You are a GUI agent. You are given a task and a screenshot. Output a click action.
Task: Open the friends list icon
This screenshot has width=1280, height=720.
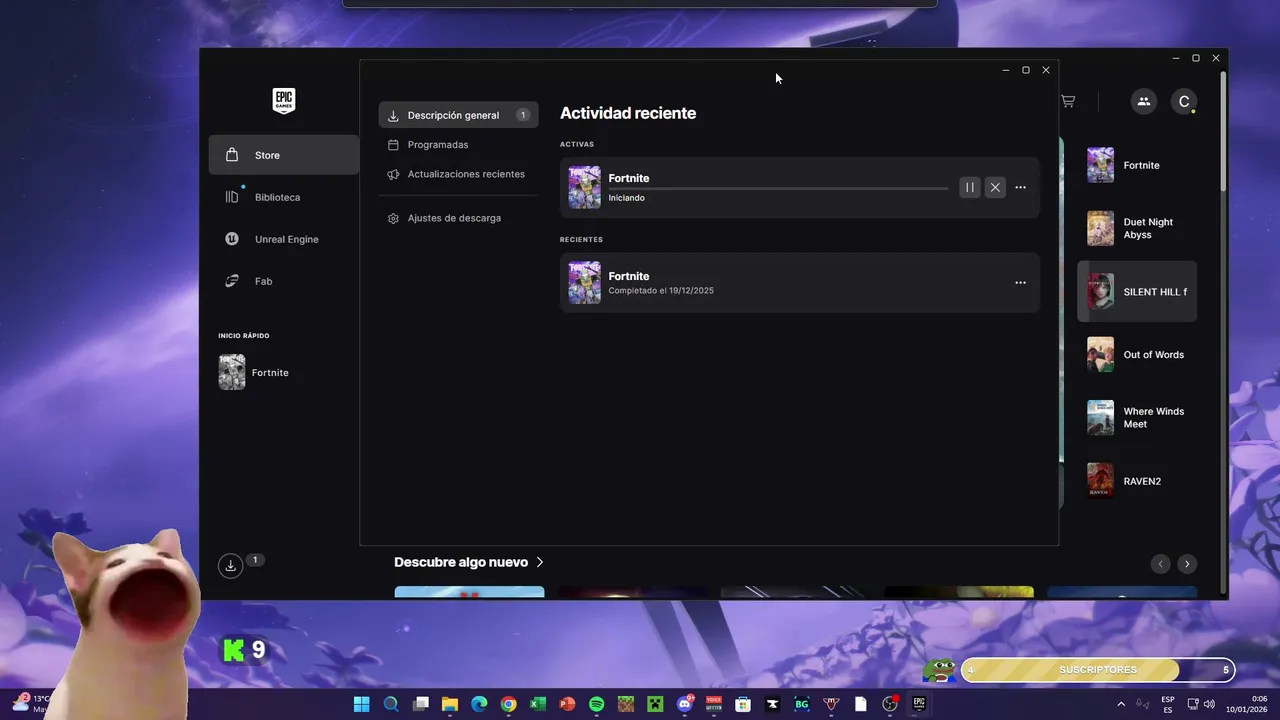pos(1143,101)
